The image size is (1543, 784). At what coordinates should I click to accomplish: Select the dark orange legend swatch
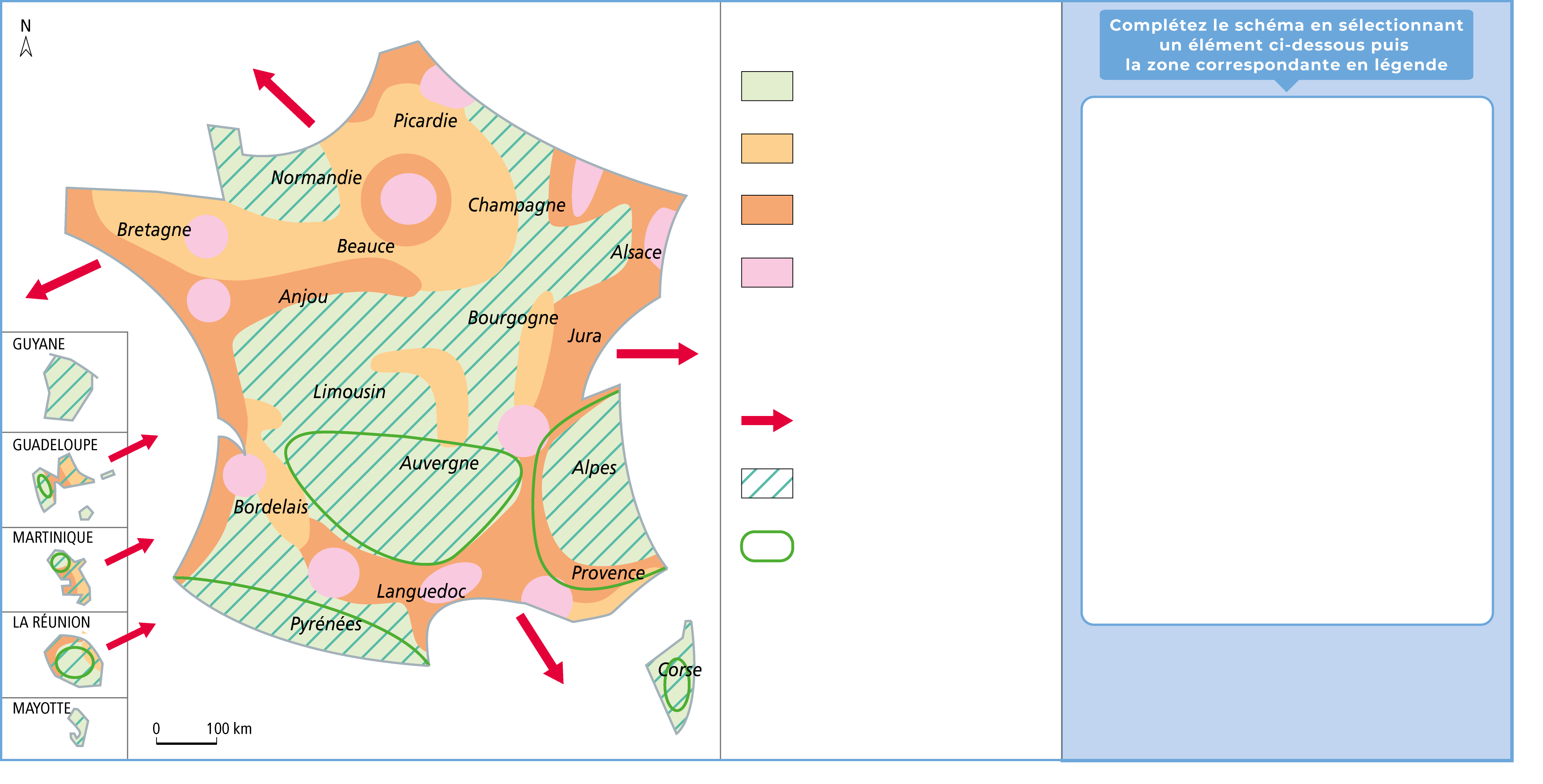[767, 210]
